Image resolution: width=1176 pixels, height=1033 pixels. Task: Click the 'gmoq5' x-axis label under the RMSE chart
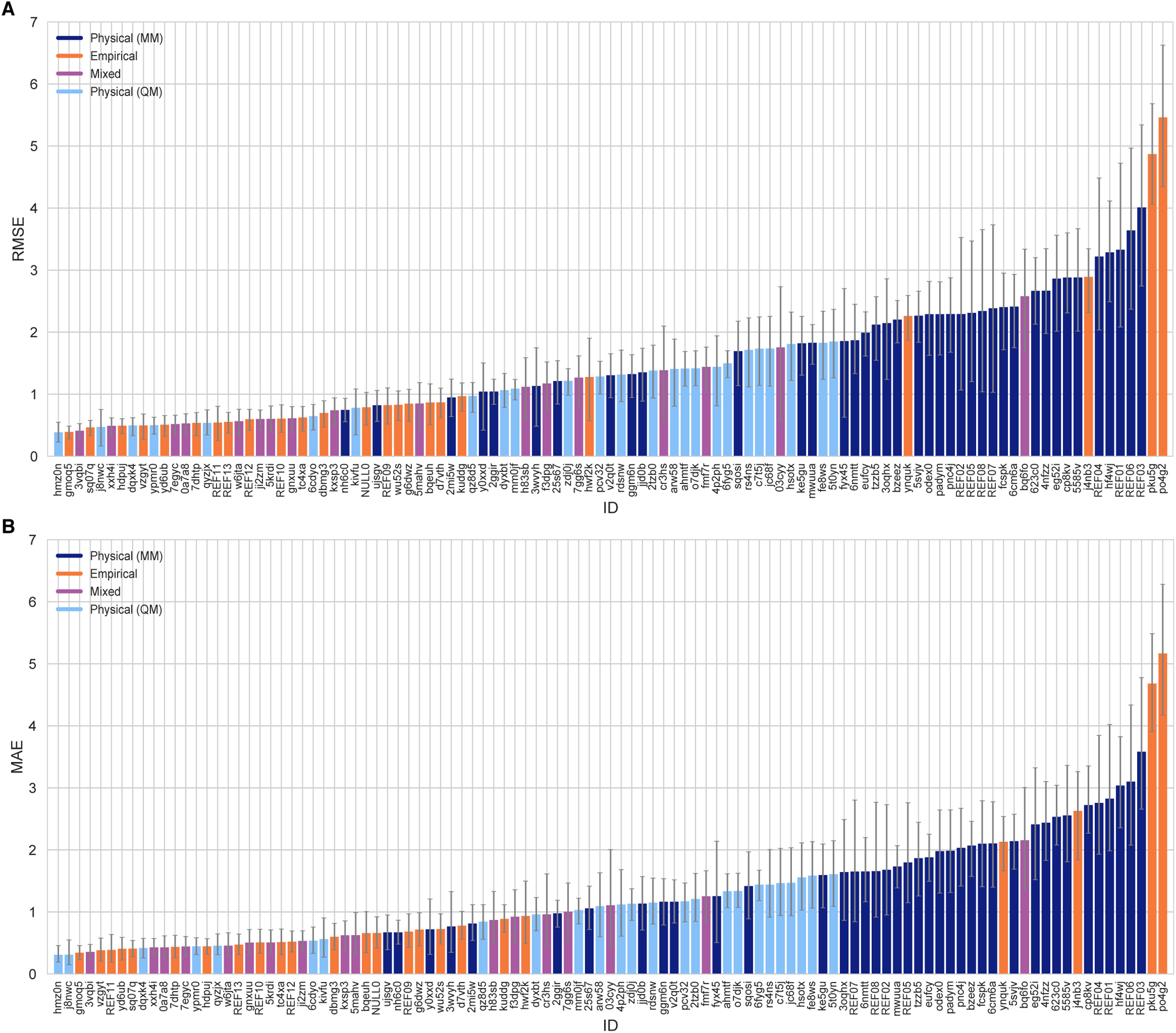(69, 480)
